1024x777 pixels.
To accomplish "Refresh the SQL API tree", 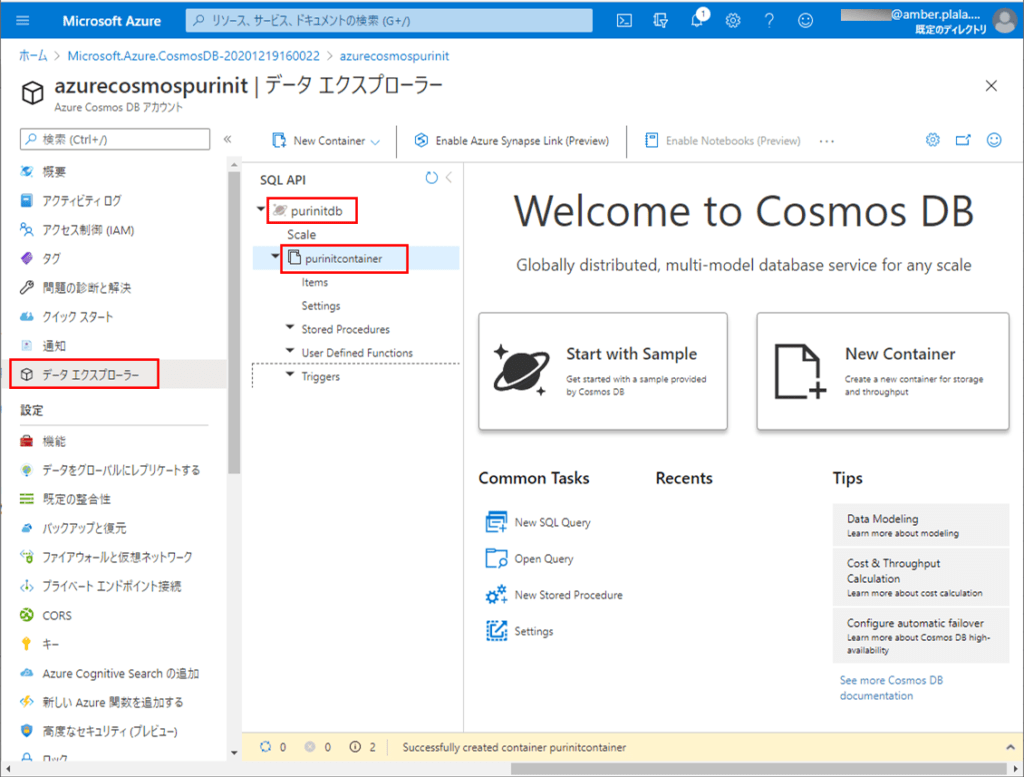I will [430, 177].
